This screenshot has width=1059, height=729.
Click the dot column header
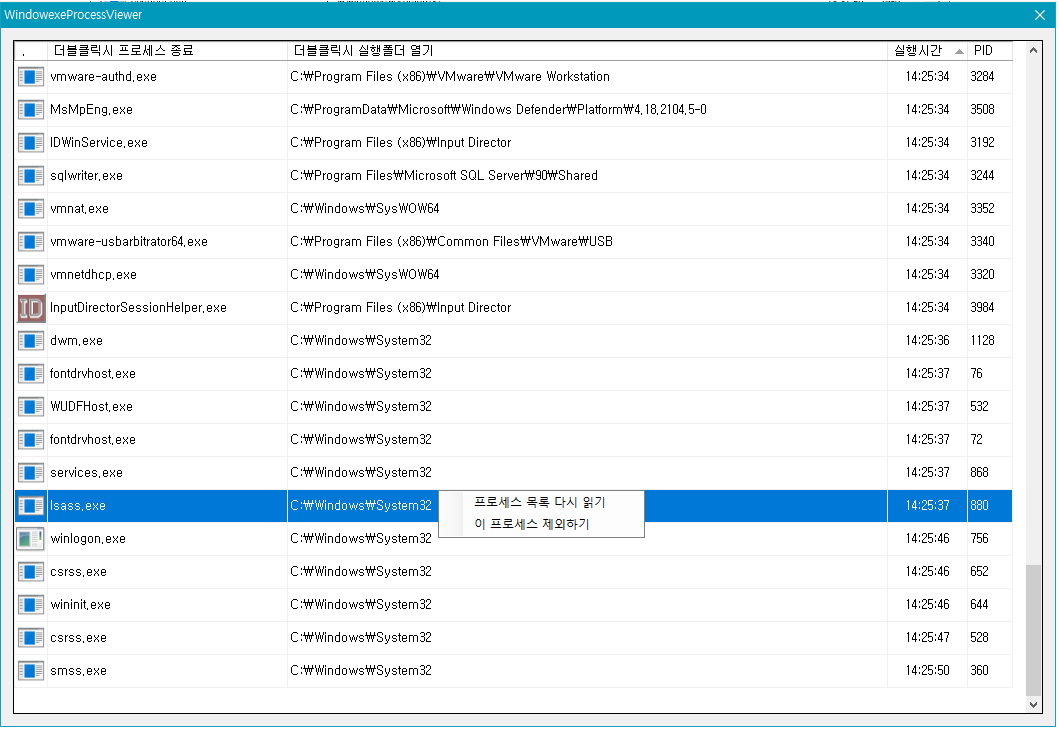[x=31, y=51]
